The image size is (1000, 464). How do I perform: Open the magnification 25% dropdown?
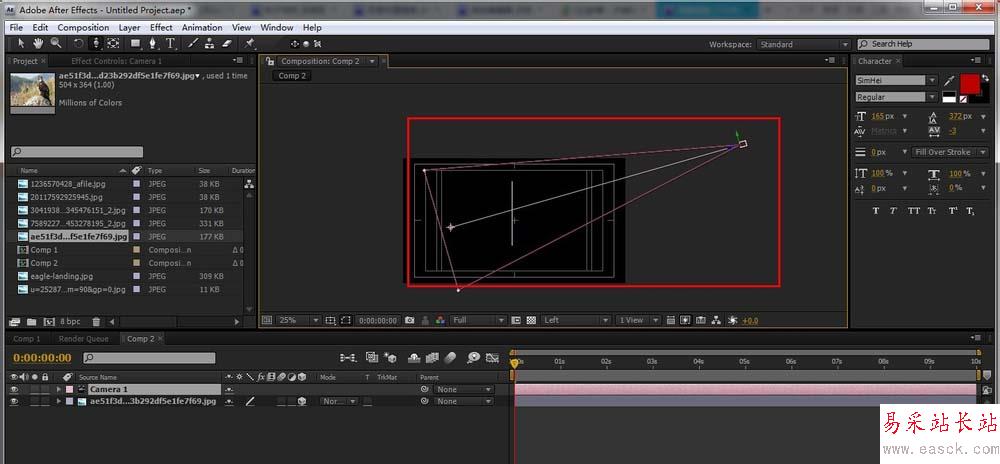click(298, 320)
